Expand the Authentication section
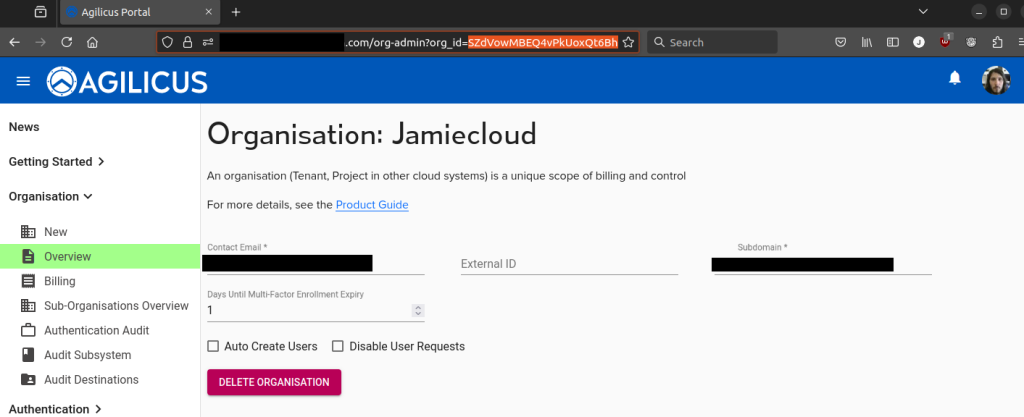This screenshot has width=1024, height=417. tap(56, 409)
